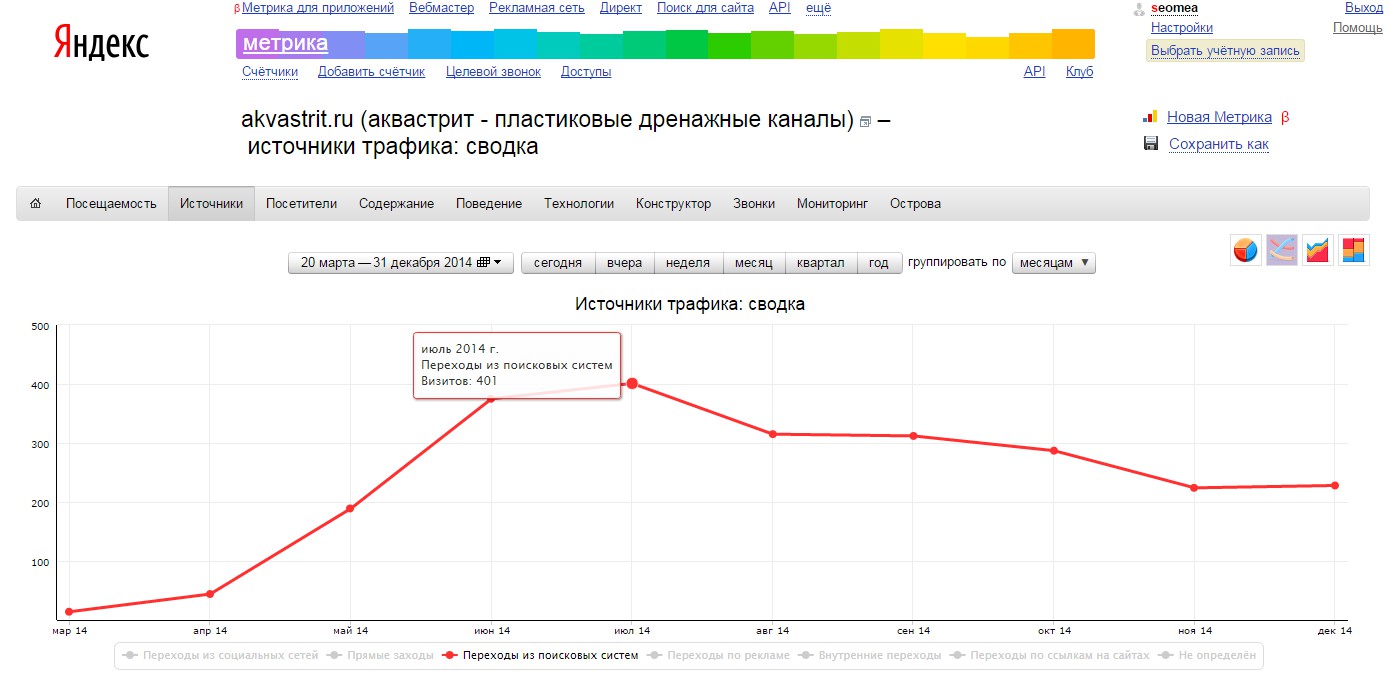Image resolution: width=1390 pixels, height=683 pixels.
Task: Toggle Переходы из социальных сетей series
Action: click(219, 656)
